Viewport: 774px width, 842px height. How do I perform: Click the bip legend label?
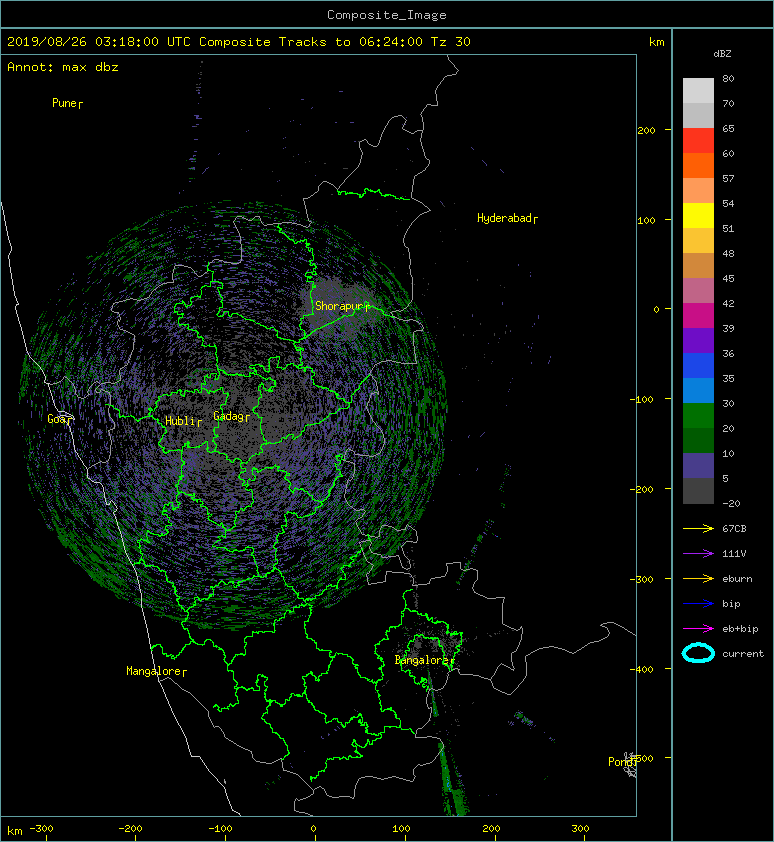pyautogui.click(x=731, y=604)
